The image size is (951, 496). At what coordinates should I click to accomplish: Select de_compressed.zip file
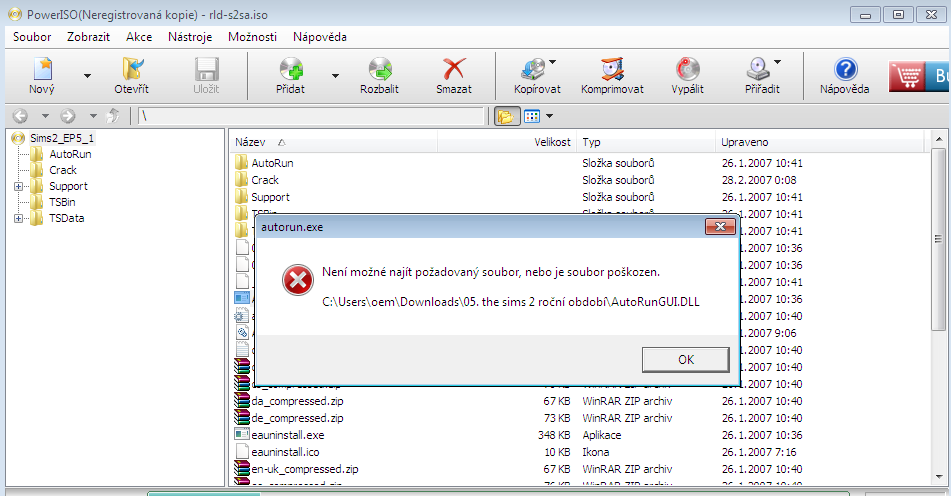[297, 418]
